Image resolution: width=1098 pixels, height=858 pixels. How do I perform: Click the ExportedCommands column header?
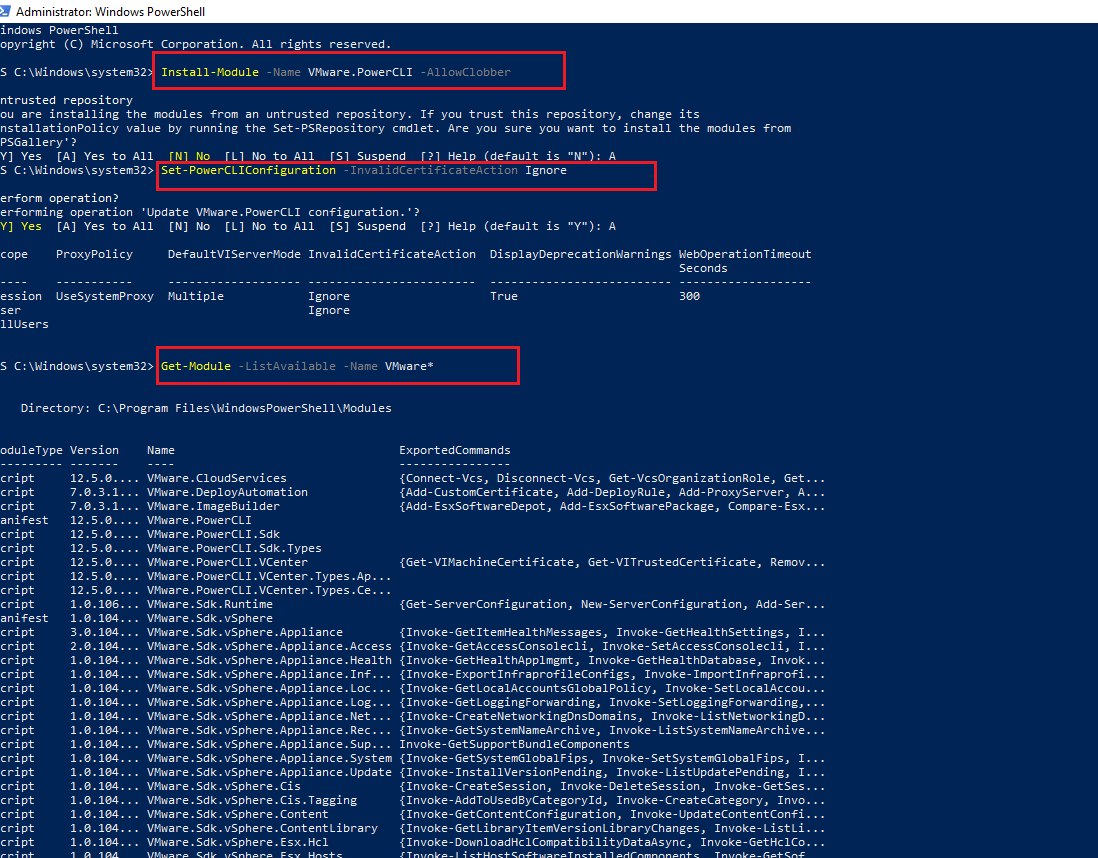[454, 450]
